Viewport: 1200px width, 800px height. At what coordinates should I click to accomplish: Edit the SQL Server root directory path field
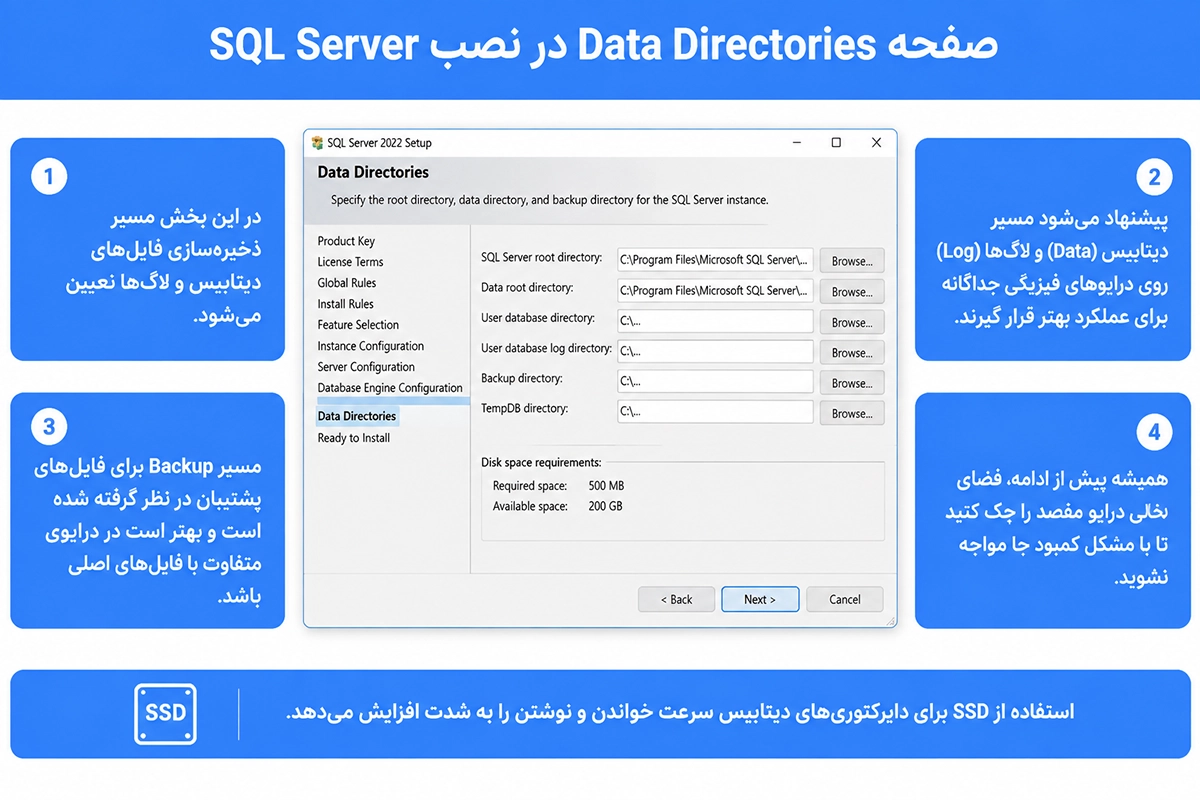[715, 260]
